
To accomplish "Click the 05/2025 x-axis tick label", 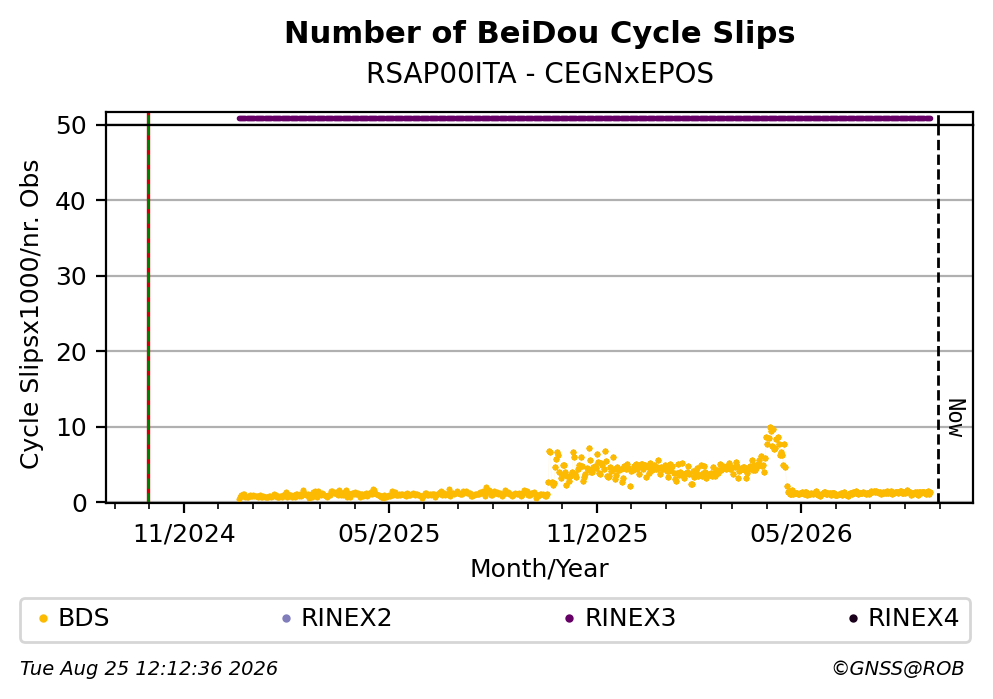I will (388, 534).
